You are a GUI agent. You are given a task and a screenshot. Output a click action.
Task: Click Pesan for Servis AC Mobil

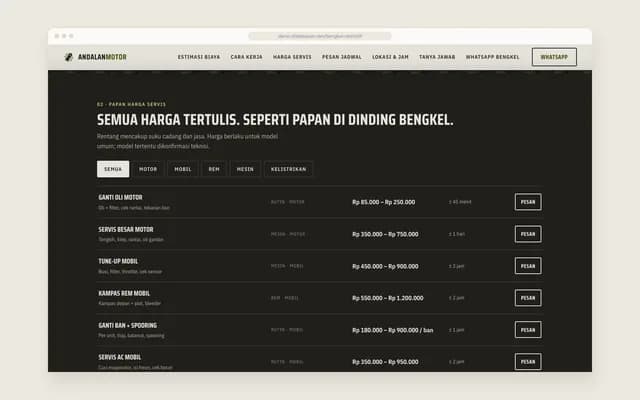[528, 362]
